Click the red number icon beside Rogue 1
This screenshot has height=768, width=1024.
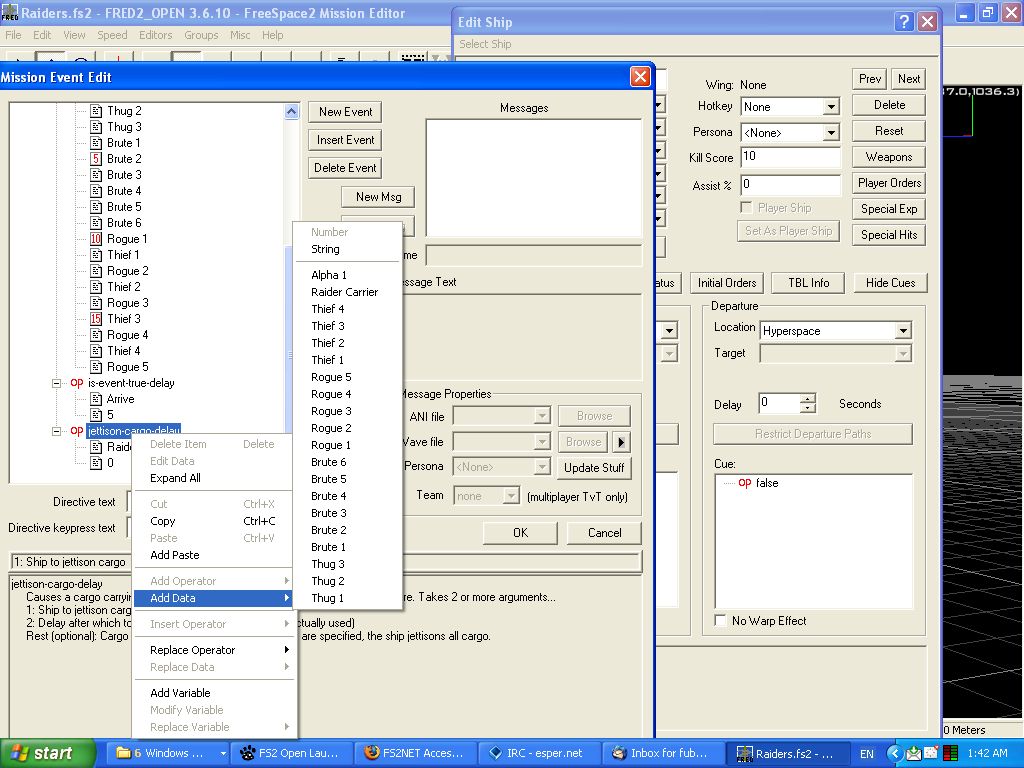[96, 239]
